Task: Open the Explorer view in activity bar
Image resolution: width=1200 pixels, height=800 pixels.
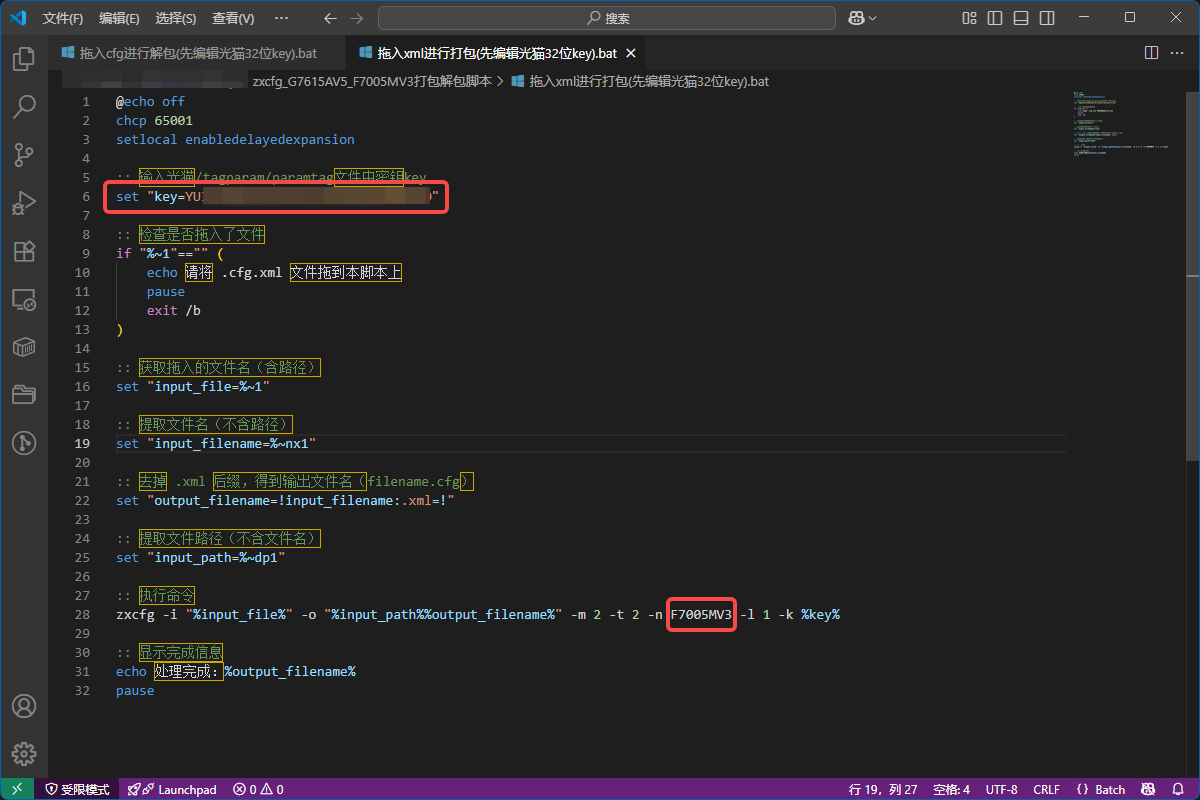Action: (24, 60)
